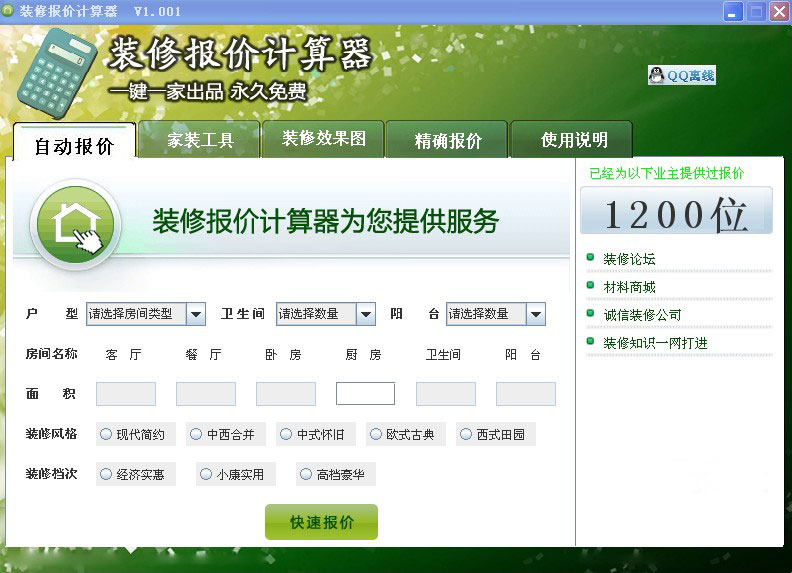Click the QQ penguin status icon
This screenshot has height=573, width=792.
tap(656, 75)
